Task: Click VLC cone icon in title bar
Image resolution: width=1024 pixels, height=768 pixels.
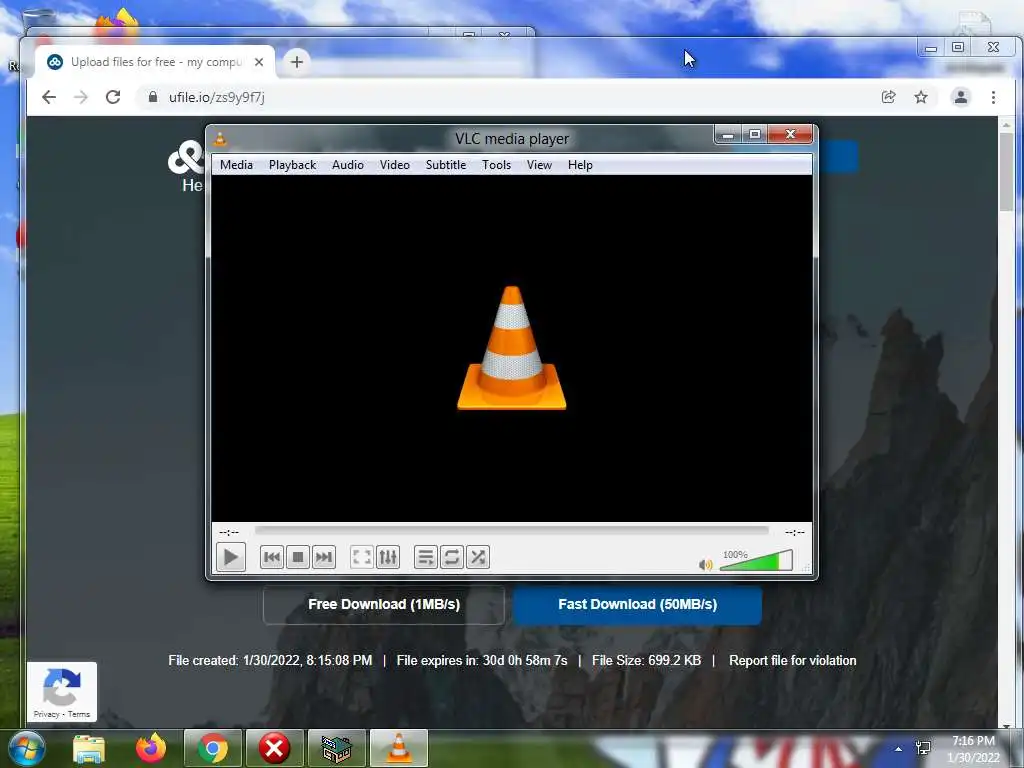Action: click(221, 138)
